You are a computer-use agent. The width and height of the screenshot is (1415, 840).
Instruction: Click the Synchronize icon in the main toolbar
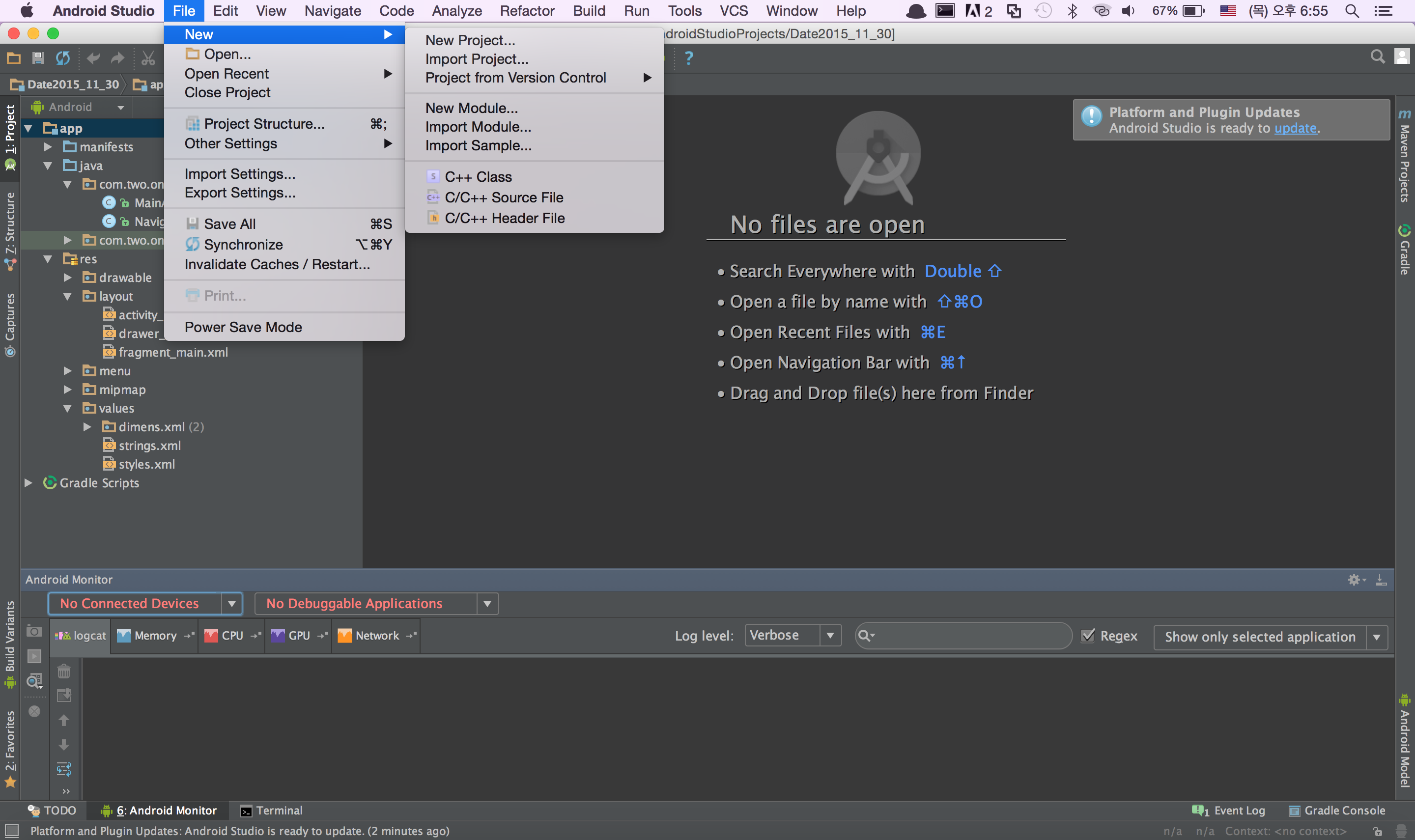pos(63,58)
